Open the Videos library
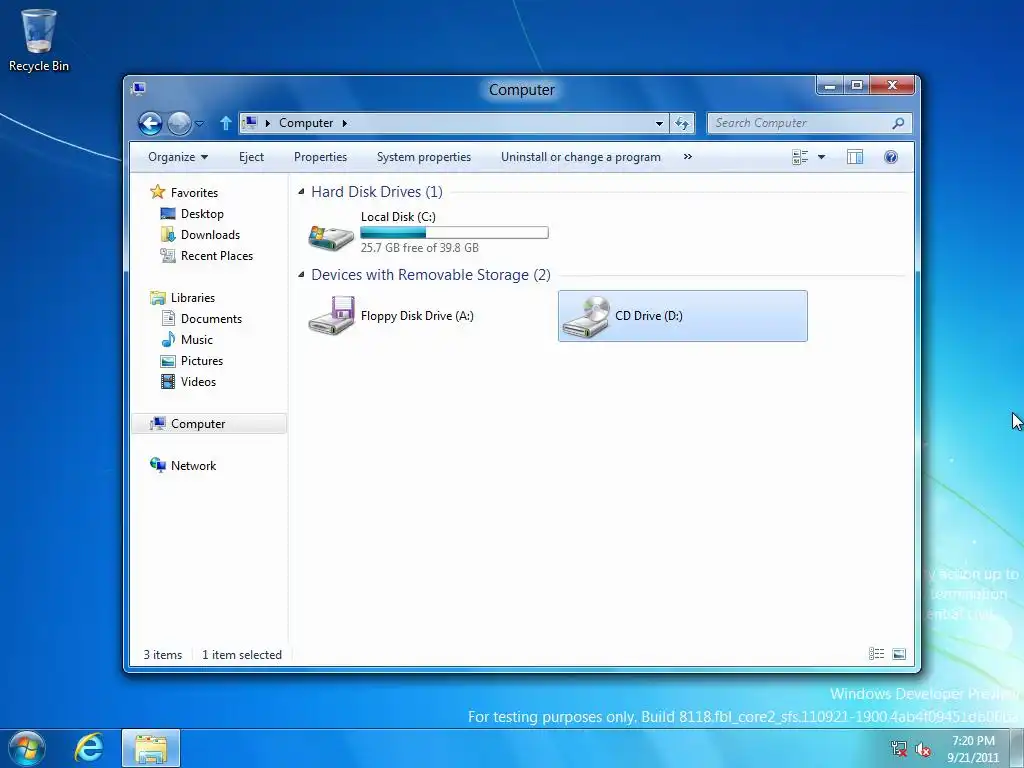The height and width of the screenshot is (768, 1024). [198, 381]
